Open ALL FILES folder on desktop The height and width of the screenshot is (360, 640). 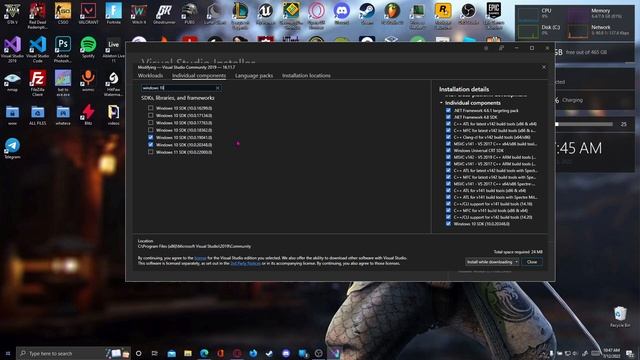click(38, 115)
